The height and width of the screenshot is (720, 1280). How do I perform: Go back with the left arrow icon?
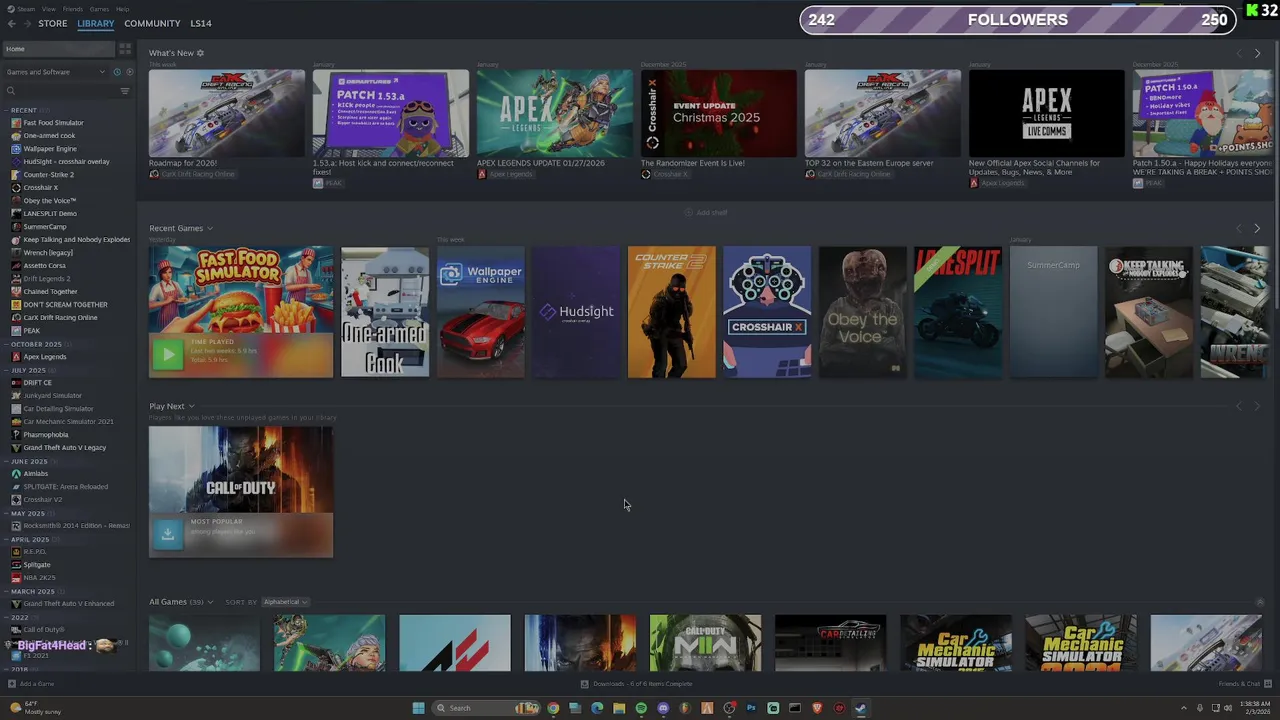click(x=13, y=23)
